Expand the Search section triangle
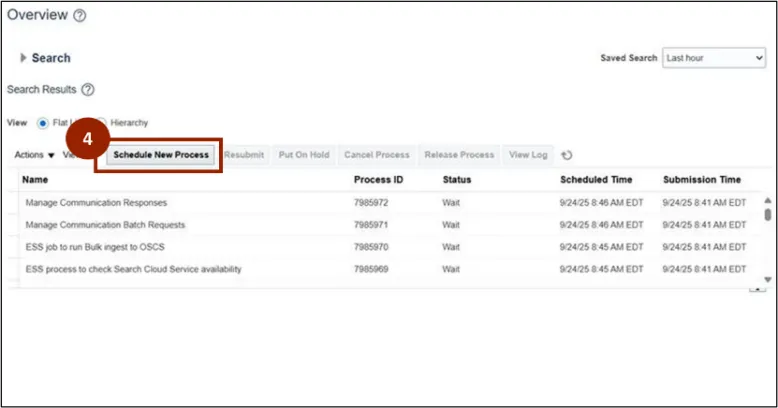The width and height of the screenshot is (778, 408). point(23,58)
